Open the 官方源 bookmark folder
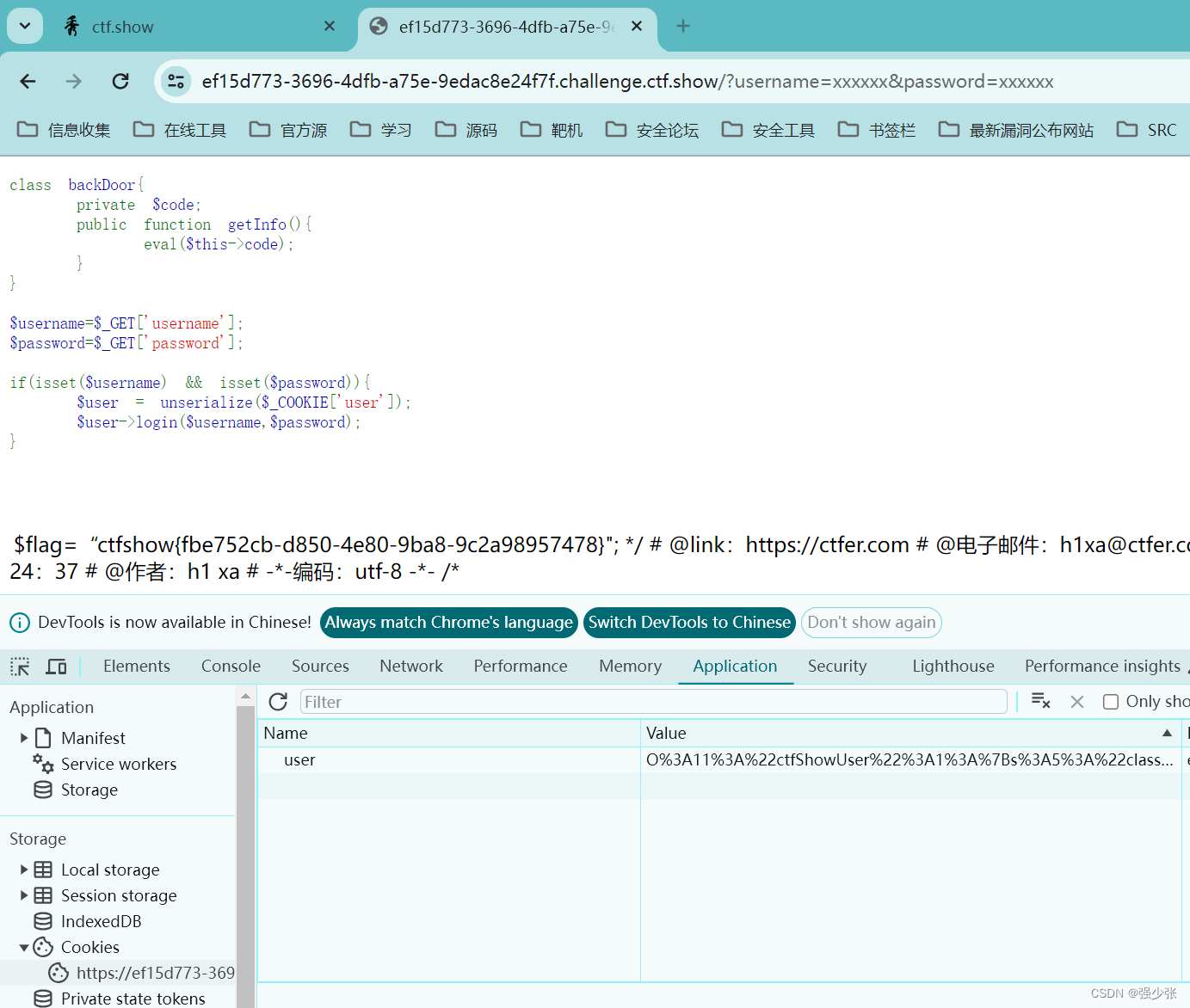Viewport: 1190px width, 1008px height. tap(288, 130)
